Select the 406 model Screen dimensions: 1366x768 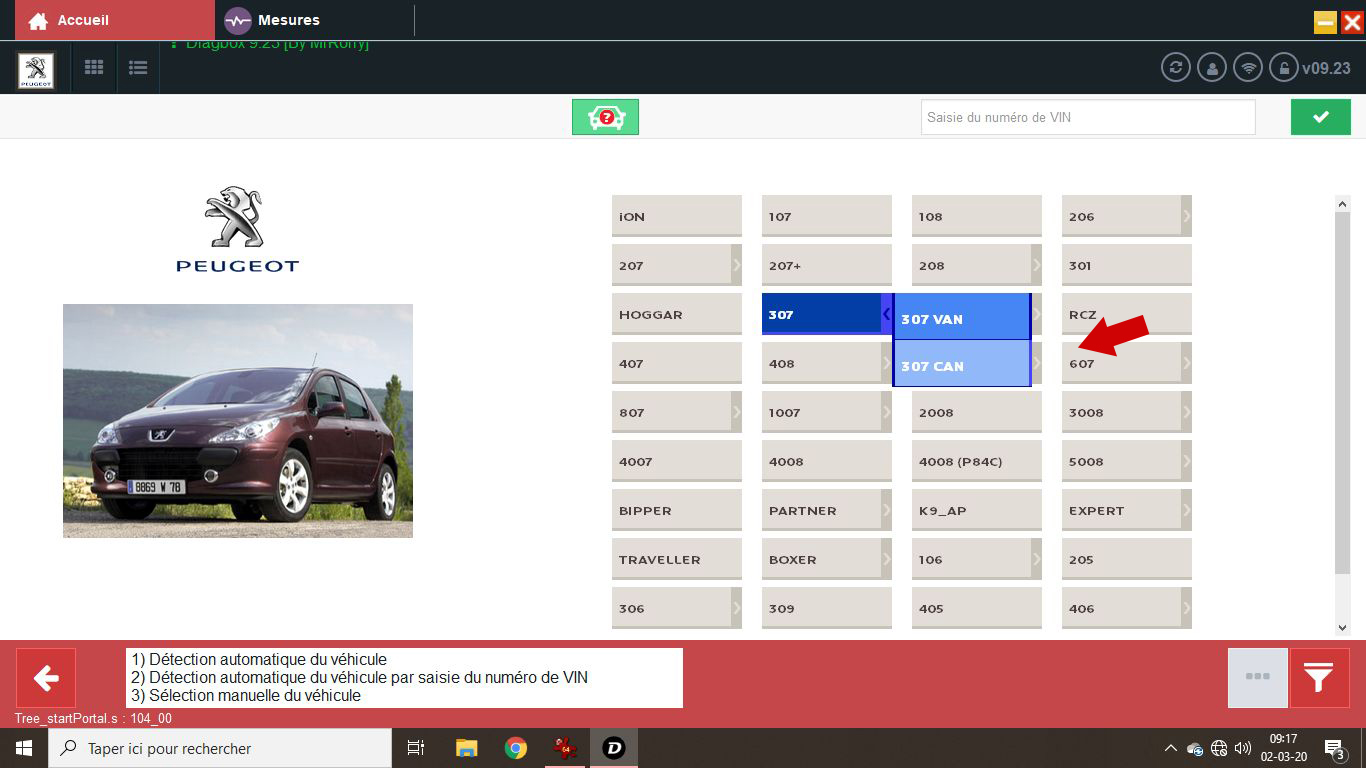pos(1121,608)
